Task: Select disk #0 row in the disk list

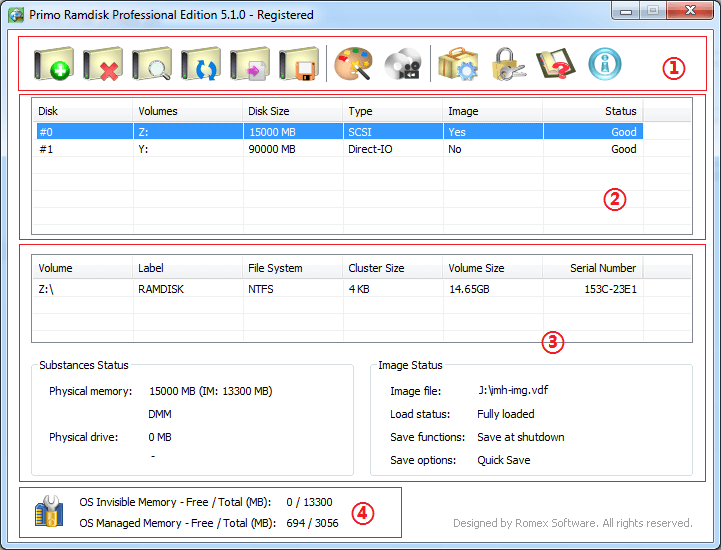Action: pos(340,132)
